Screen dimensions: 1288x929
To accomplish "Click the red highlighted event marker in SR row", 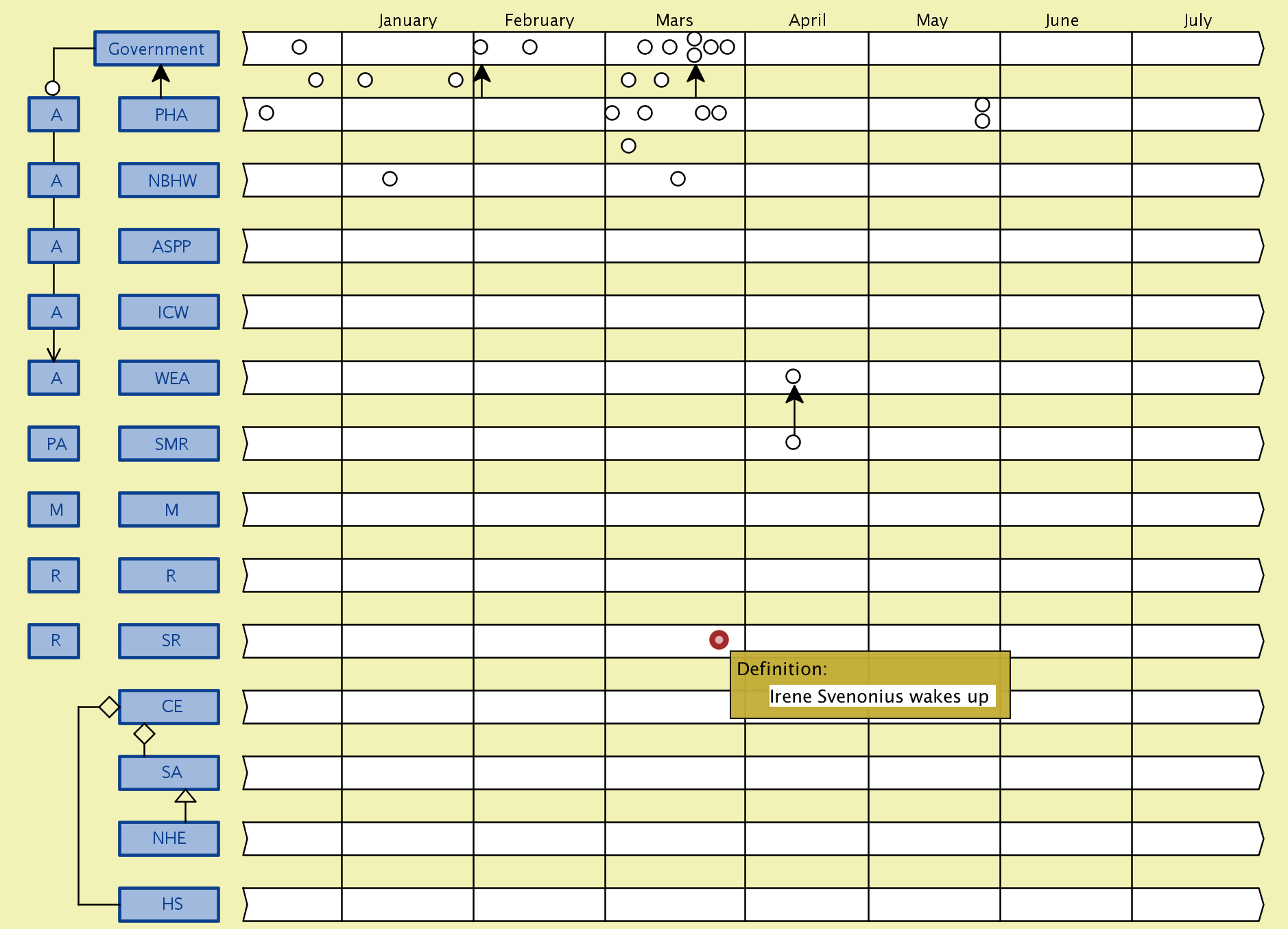I will click(x=719, y=639).
